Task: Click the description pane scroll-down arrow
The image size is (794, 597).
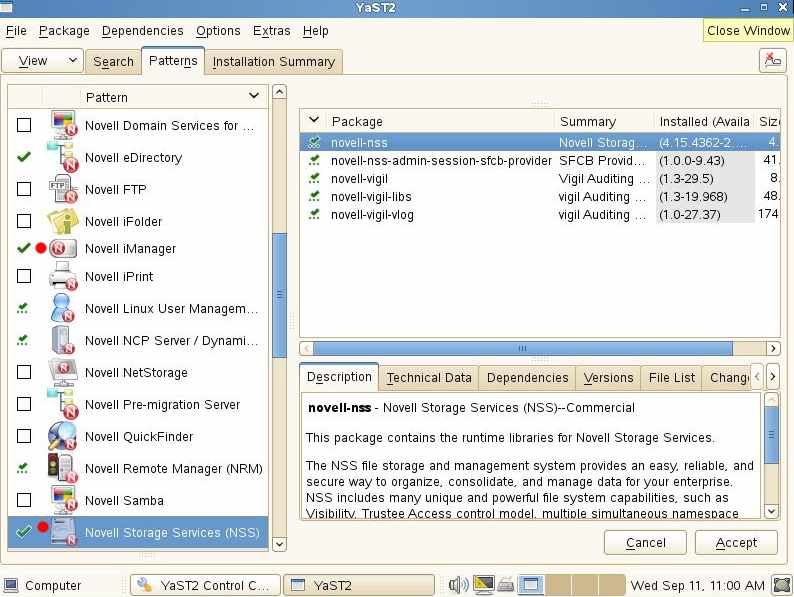Action: coord(771,511)
